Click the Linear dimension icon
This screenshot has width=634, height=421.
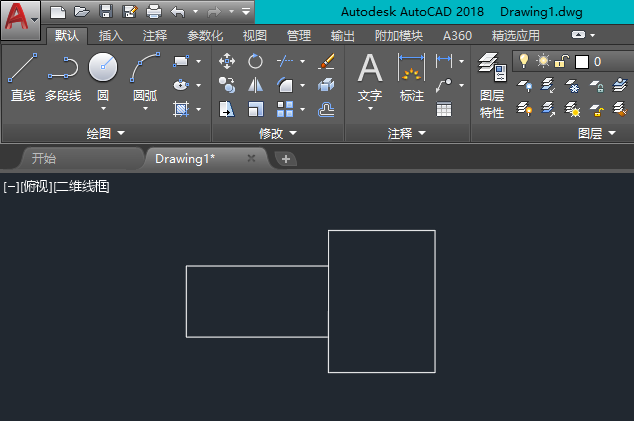[444, 61]
